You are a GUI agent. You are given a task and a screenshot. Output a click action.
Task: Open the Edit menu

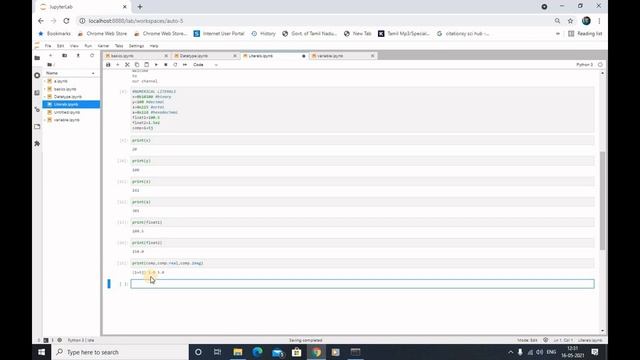coord(60,46)
